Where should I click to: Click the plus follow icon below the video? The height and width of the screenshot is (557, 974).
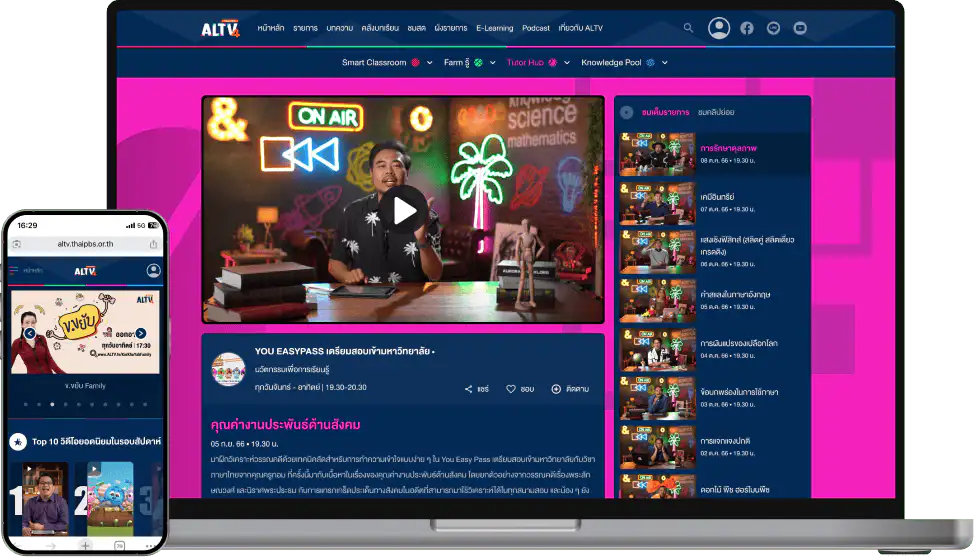(x=556, y=389)
